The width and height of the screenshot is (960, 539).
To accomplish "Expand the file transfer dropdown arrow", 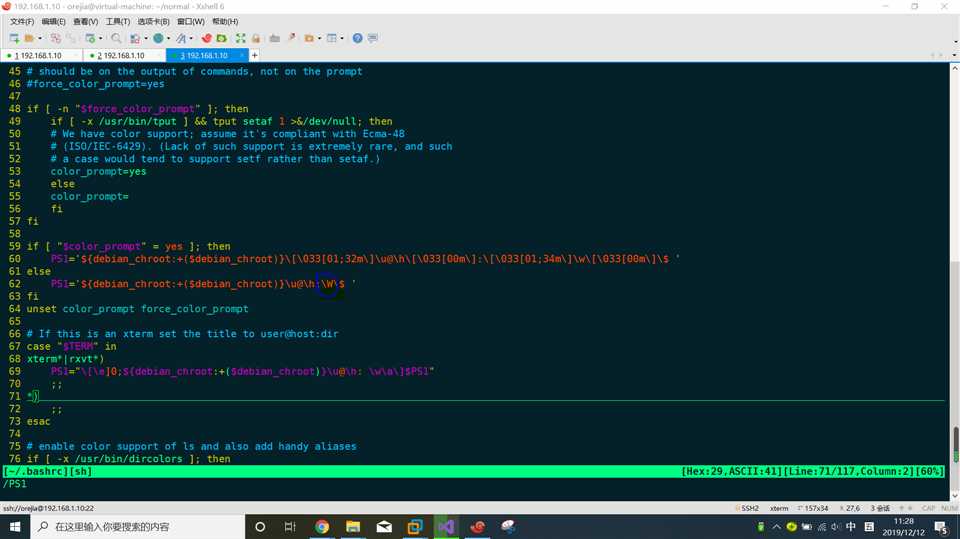I will 146,38.
